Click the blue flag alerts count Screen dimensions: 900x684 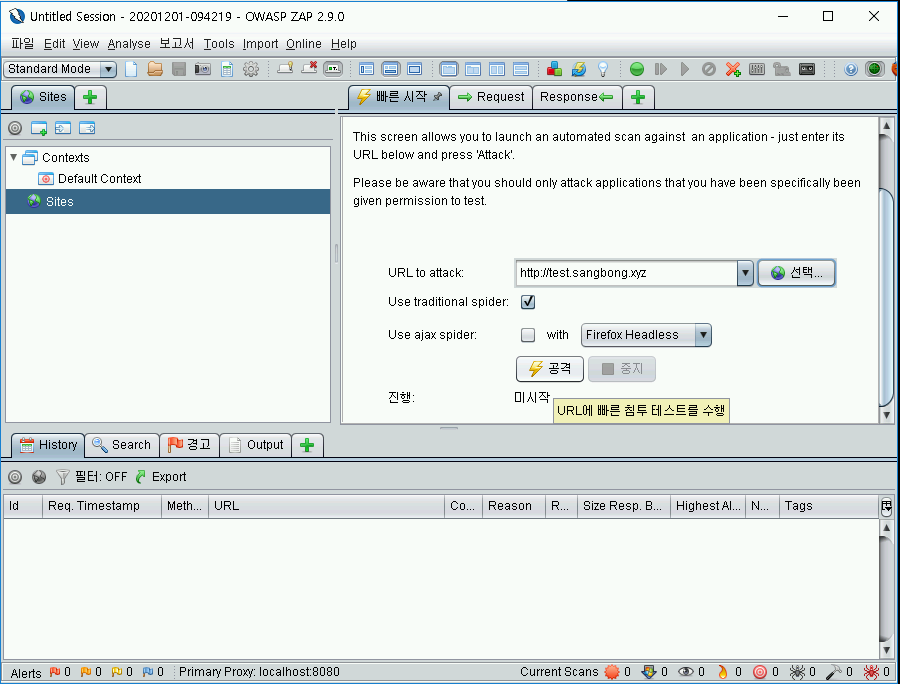point(153,672)
